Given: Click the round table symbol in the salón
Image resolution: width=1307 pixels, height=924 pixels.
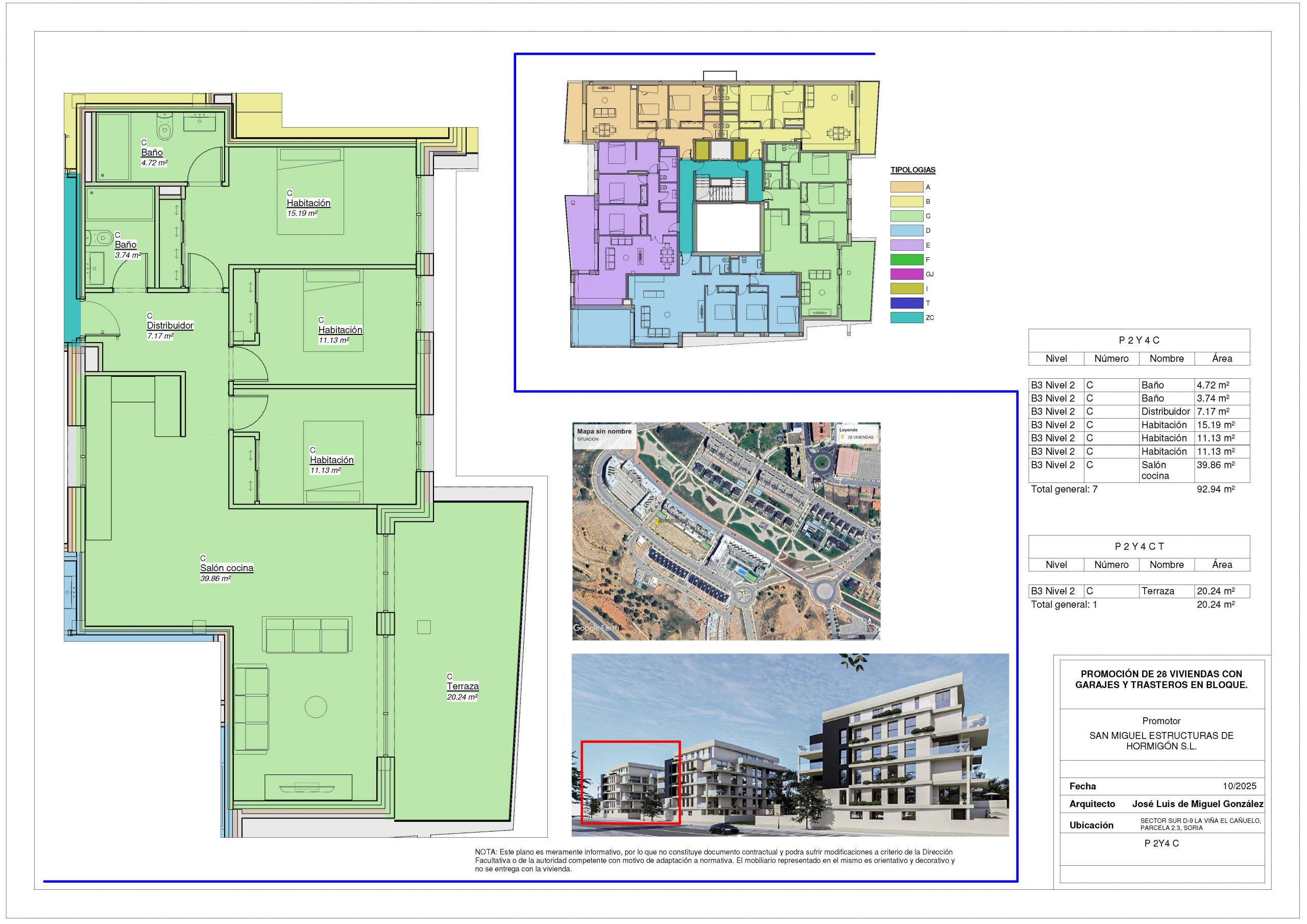Looking at the screenshot, I should 316,707.
